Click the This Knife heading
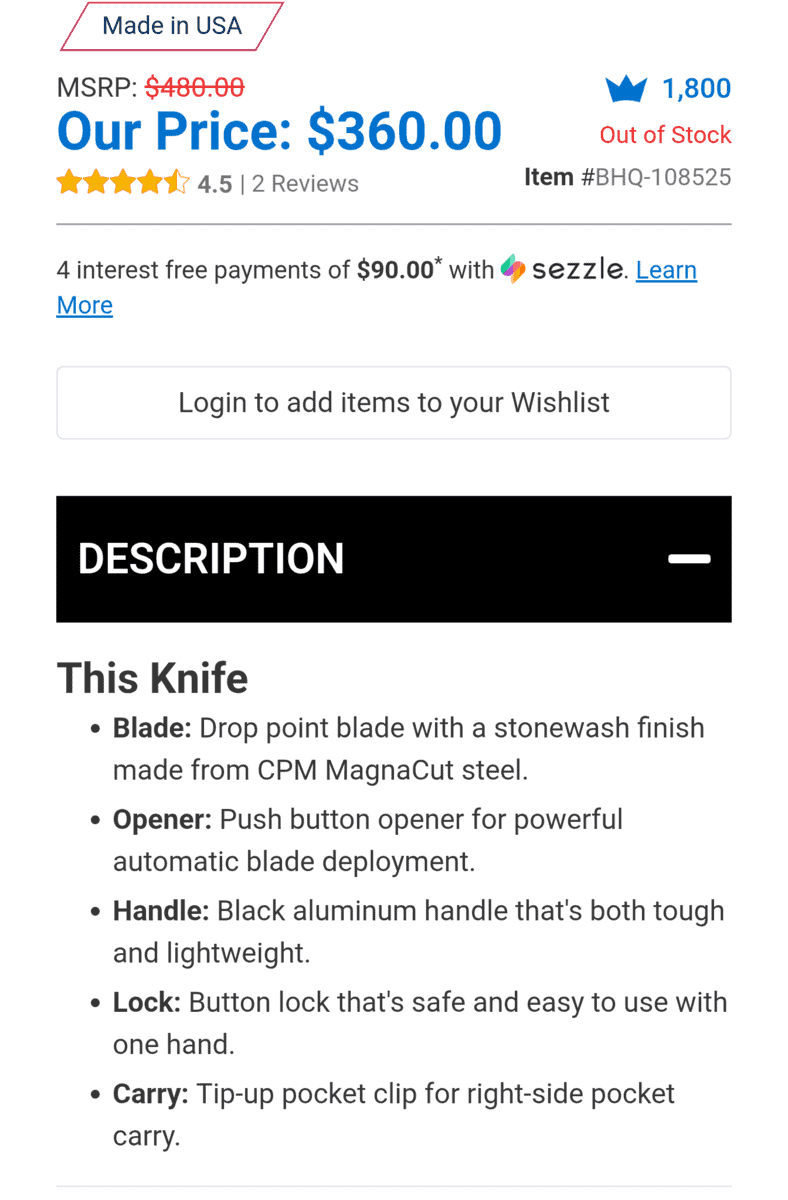The height and width of the screenshot is (1200, 788). [x=152, y=678]
